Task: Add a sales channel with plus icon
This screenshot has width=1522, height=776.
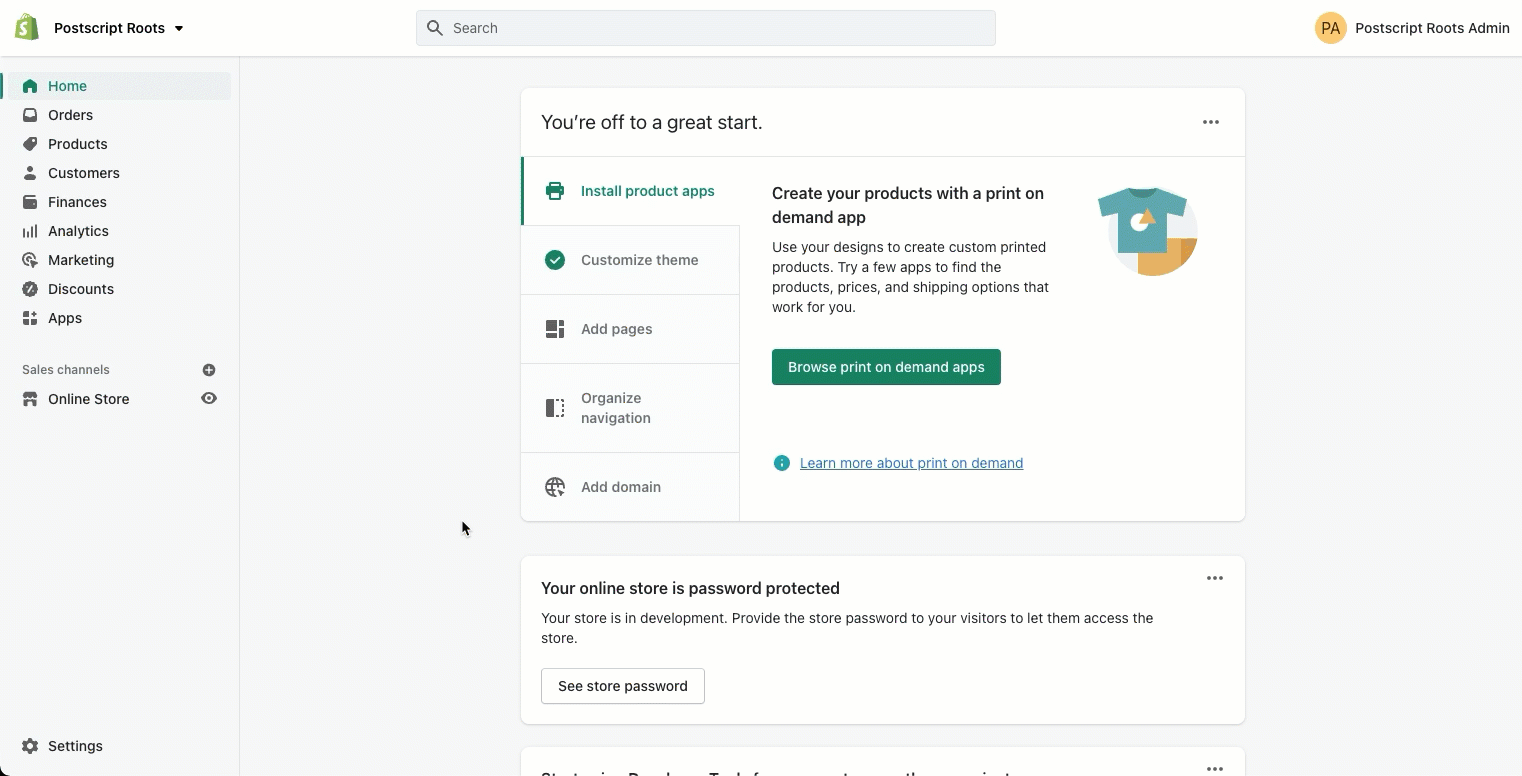Action: coord(209,370)
